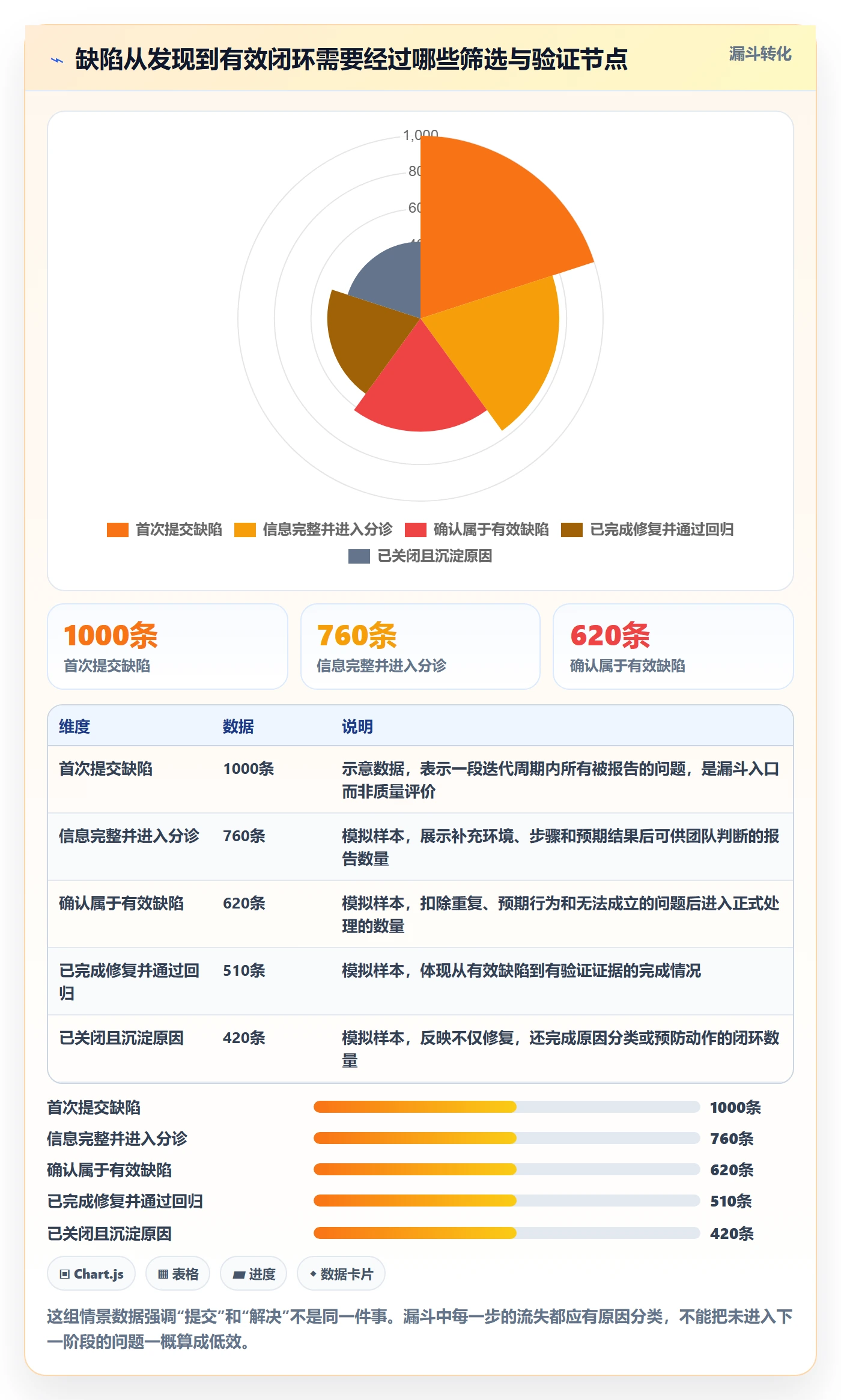Open the 620条 确认属于有效缺陷 card

tap(673, 647)
